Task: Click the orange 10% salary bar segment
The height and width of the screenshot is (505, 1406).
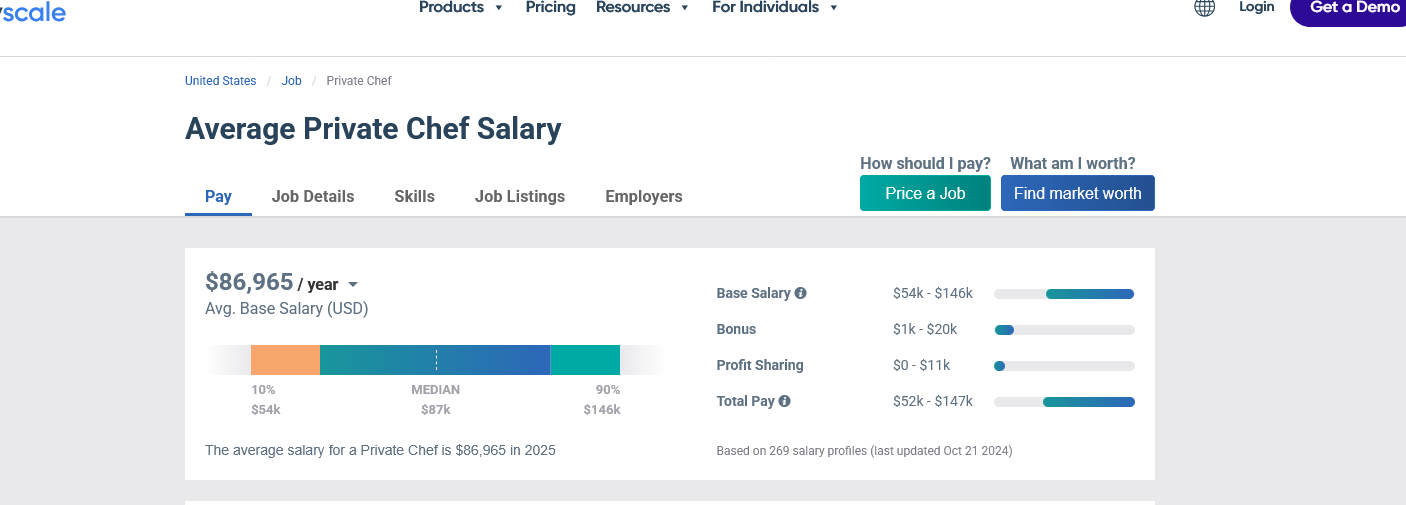Action: coord(285,360)
